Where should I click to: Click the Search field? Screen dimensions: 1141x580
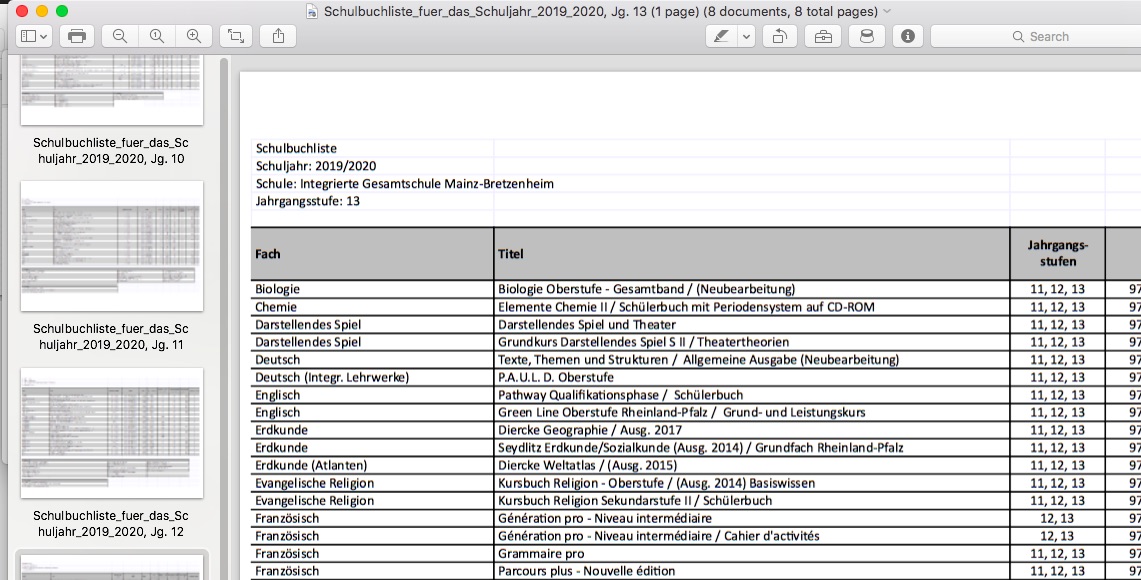(x=1035, y=36)
